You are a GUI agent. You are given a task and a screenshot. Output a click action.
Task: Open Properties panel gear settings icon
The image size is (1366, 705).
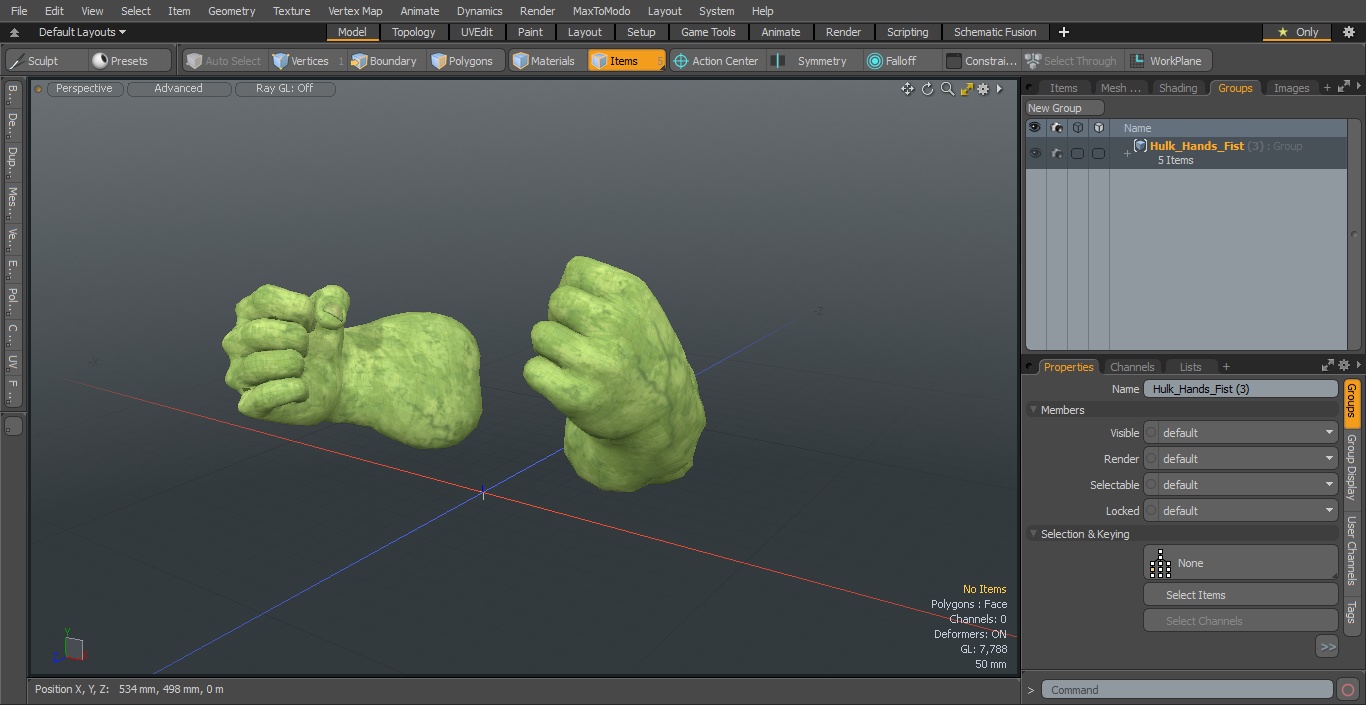[x=1343, y=366]
